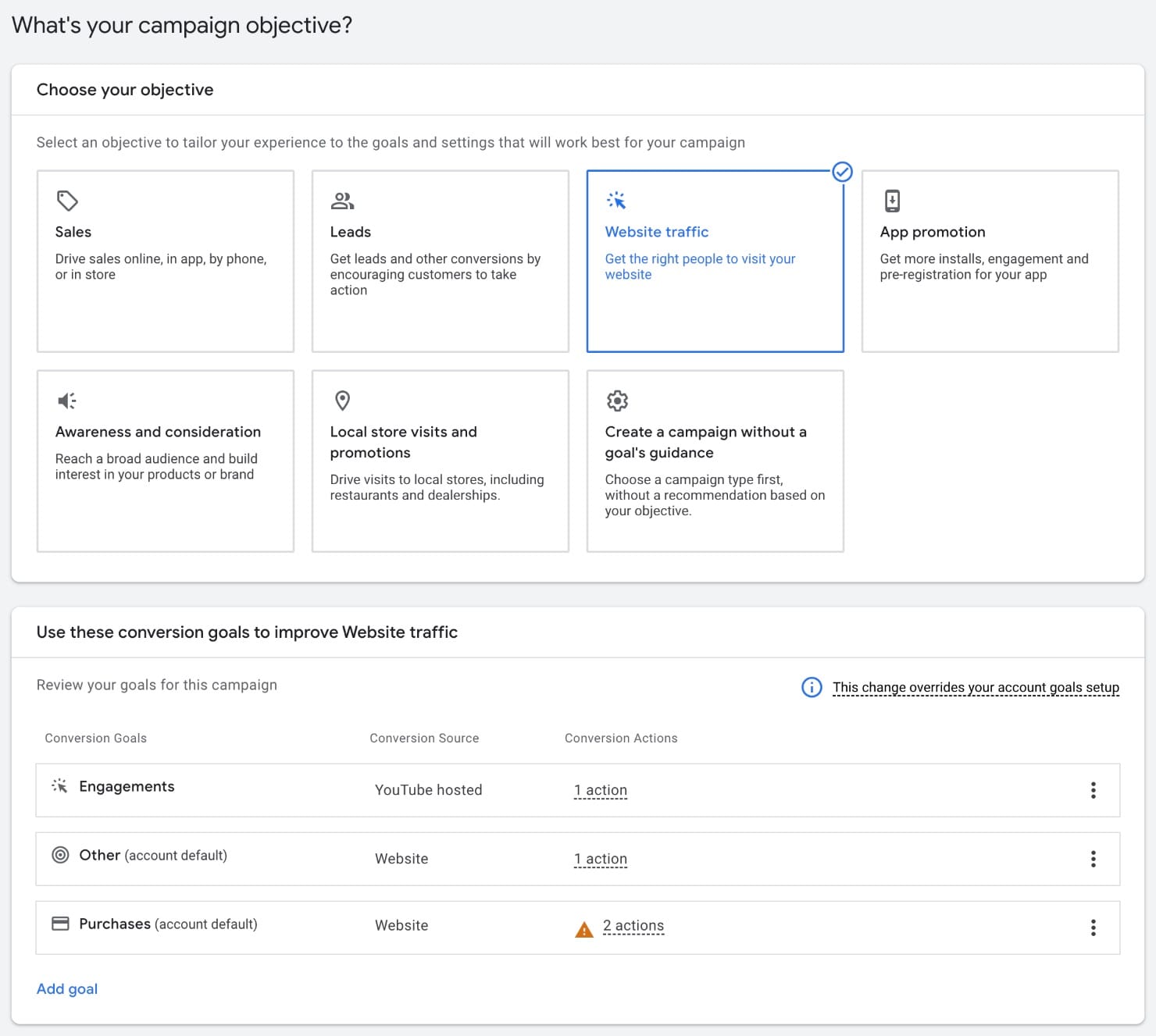Click the App promotion phone icon
The image size is (1156, 1036).
pos(892,201)
